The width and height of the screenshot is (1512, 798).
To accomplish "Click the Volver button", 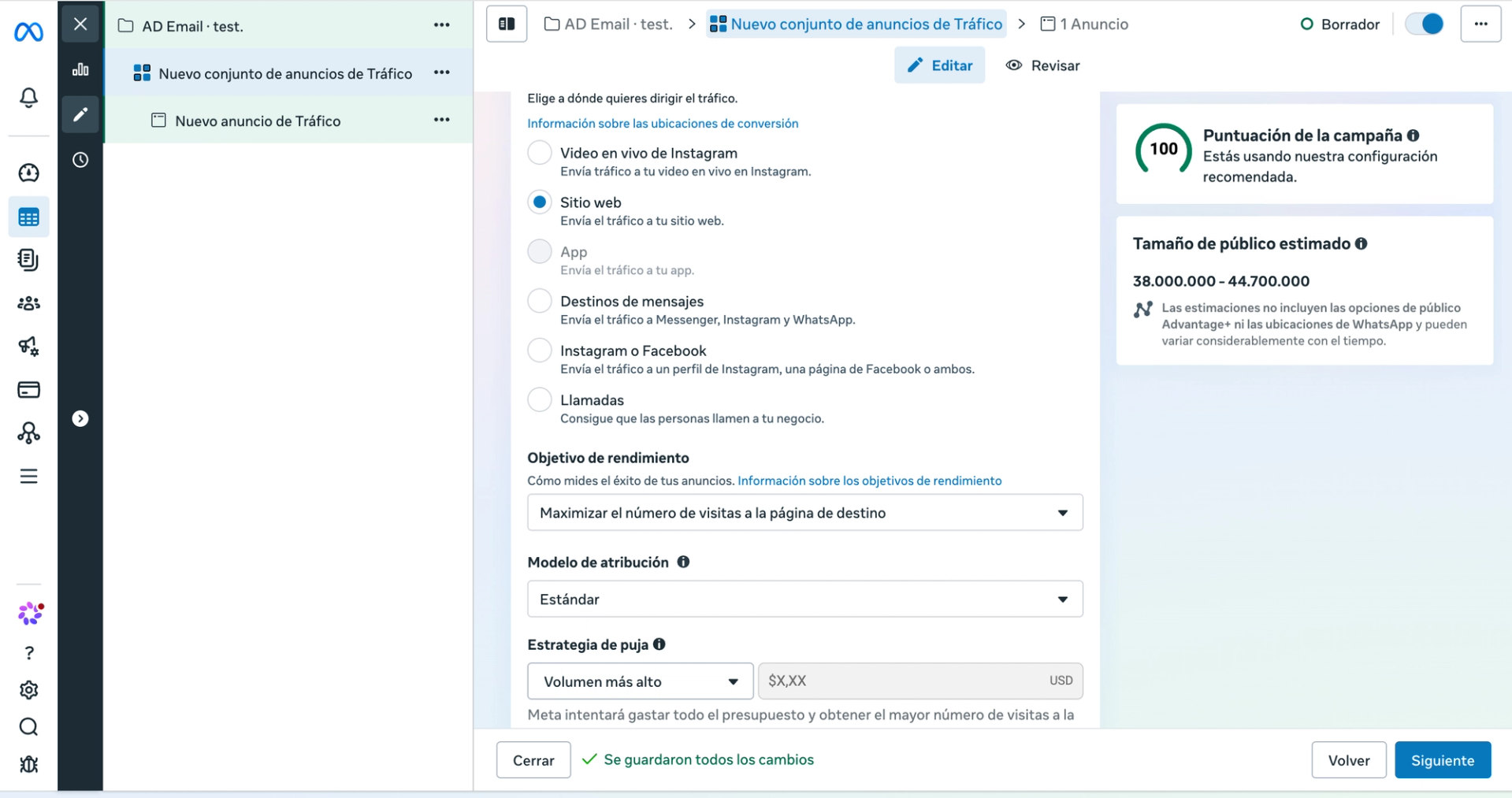I will tap(1348, 760).
